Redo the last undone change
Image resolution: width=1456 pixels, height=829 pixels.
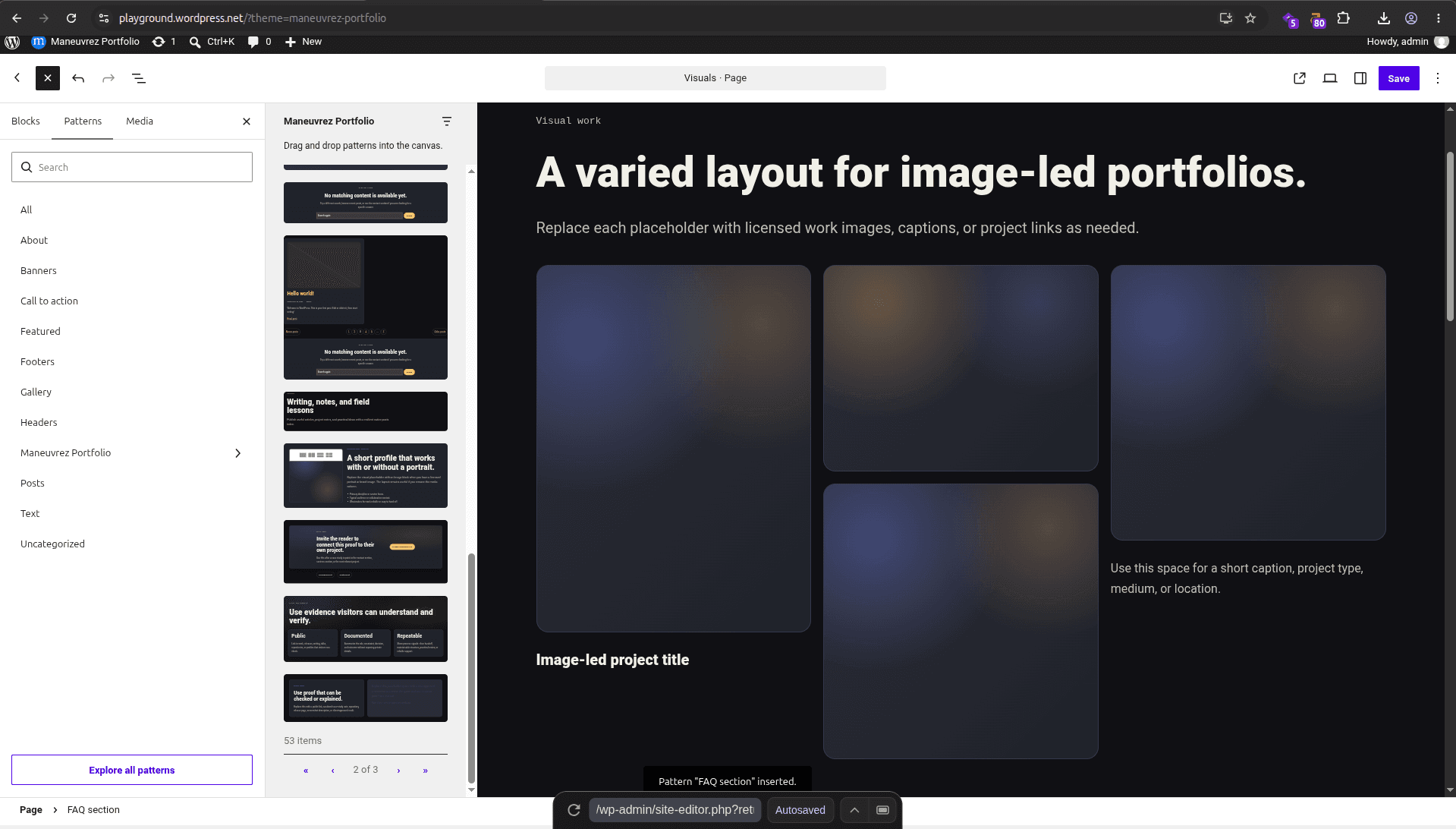[x=108, y=78]
